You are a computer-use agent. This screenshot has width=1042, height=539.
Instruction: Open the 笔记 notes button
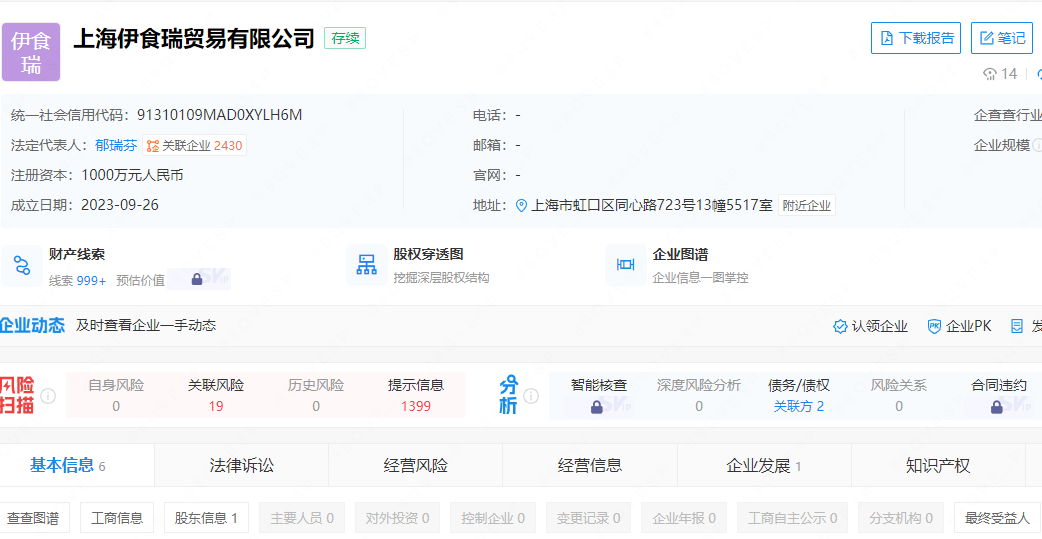[x=1001, y=38]
